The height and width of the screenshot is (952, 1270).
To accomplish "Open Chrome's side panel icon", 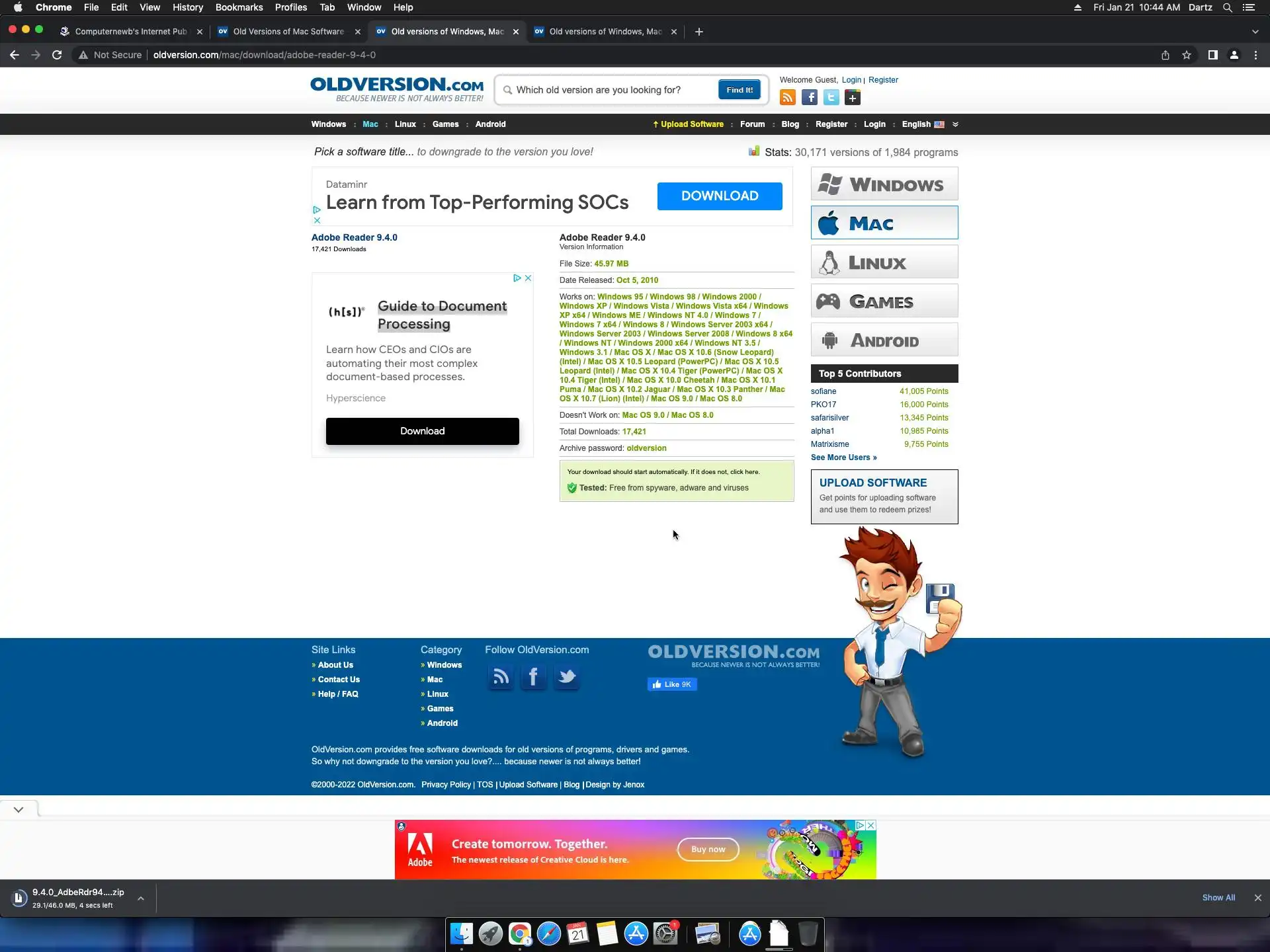I will pos(1212,55).
